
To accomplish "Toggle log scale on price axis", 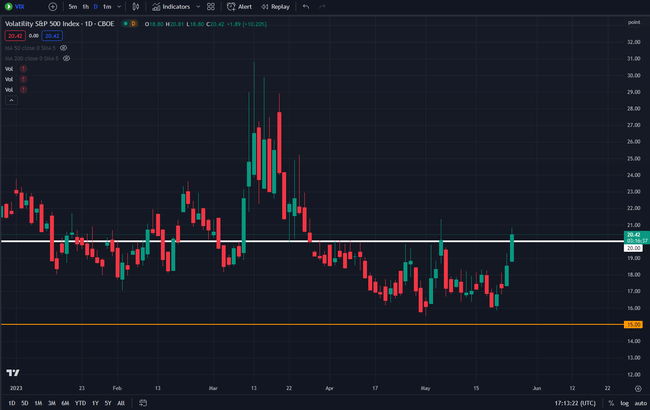I will tap(626, 403).
